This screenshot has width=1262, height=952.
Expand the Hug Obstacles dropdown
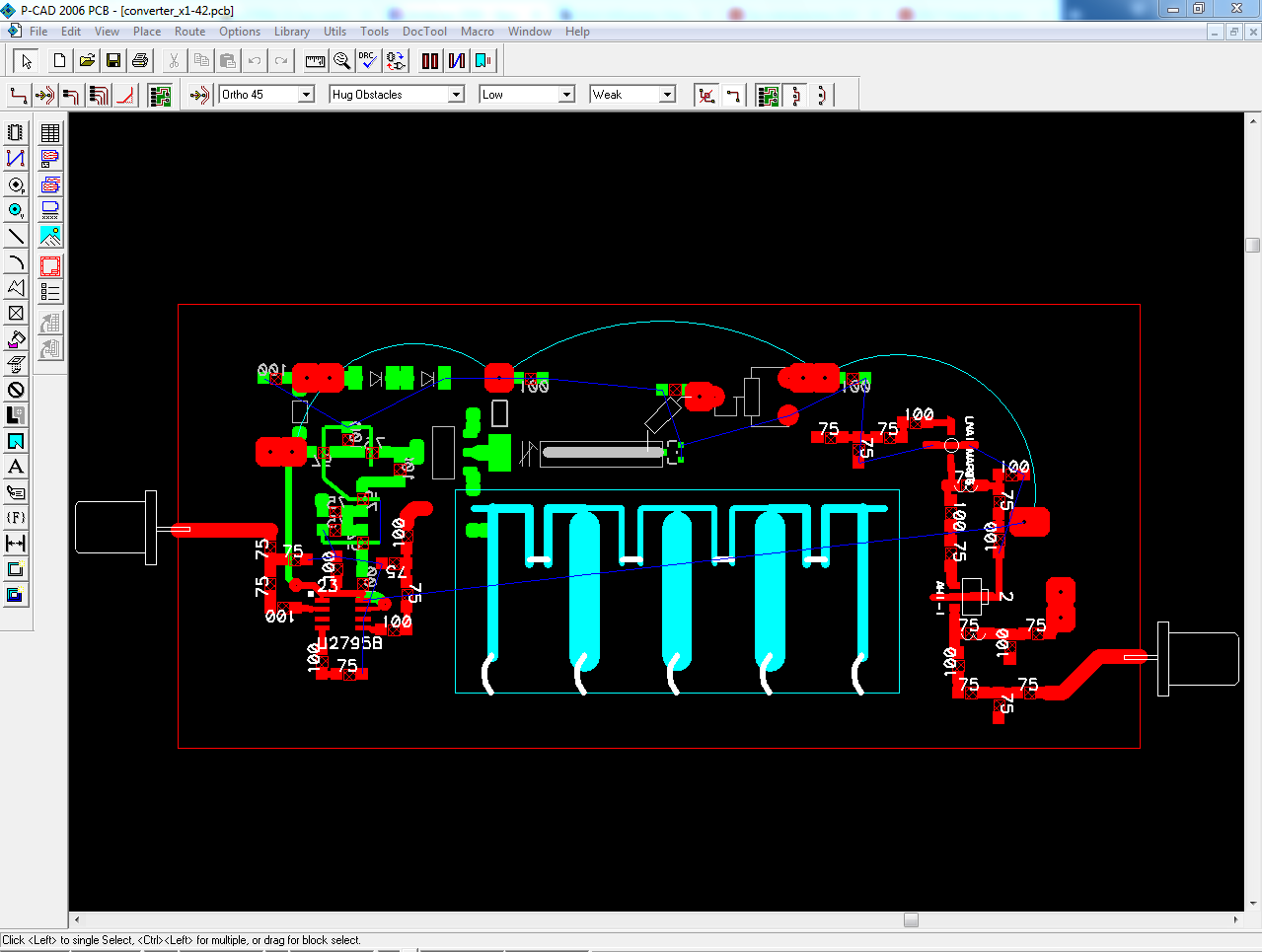coord(456,95)
